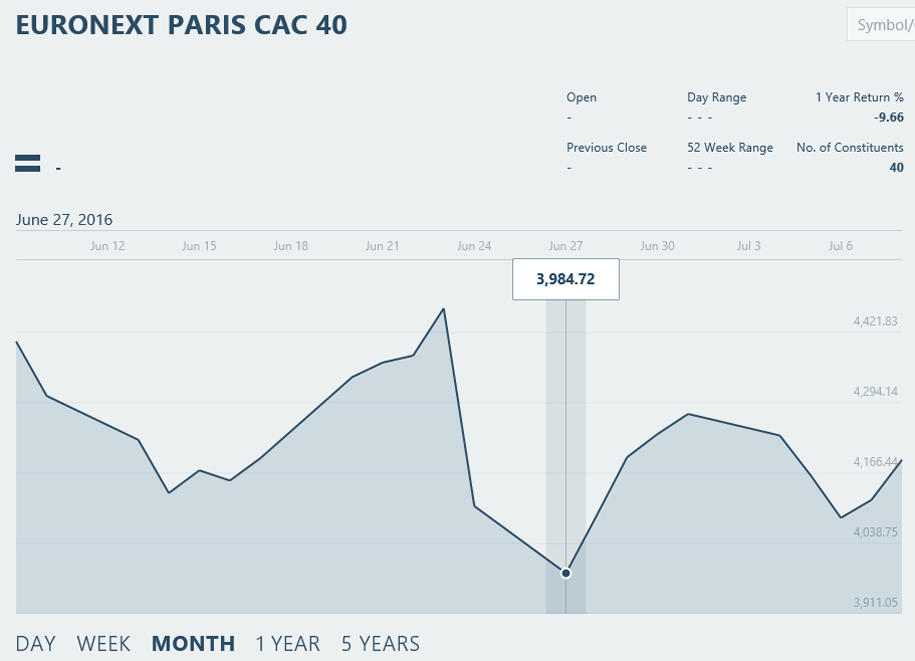Click the Previous Close label
The image size is (915, 661).
tap(606, 148)
